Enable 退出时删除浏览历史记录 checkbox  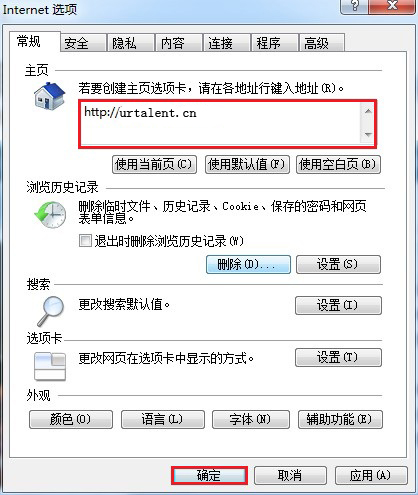click(x=85, y=240)
